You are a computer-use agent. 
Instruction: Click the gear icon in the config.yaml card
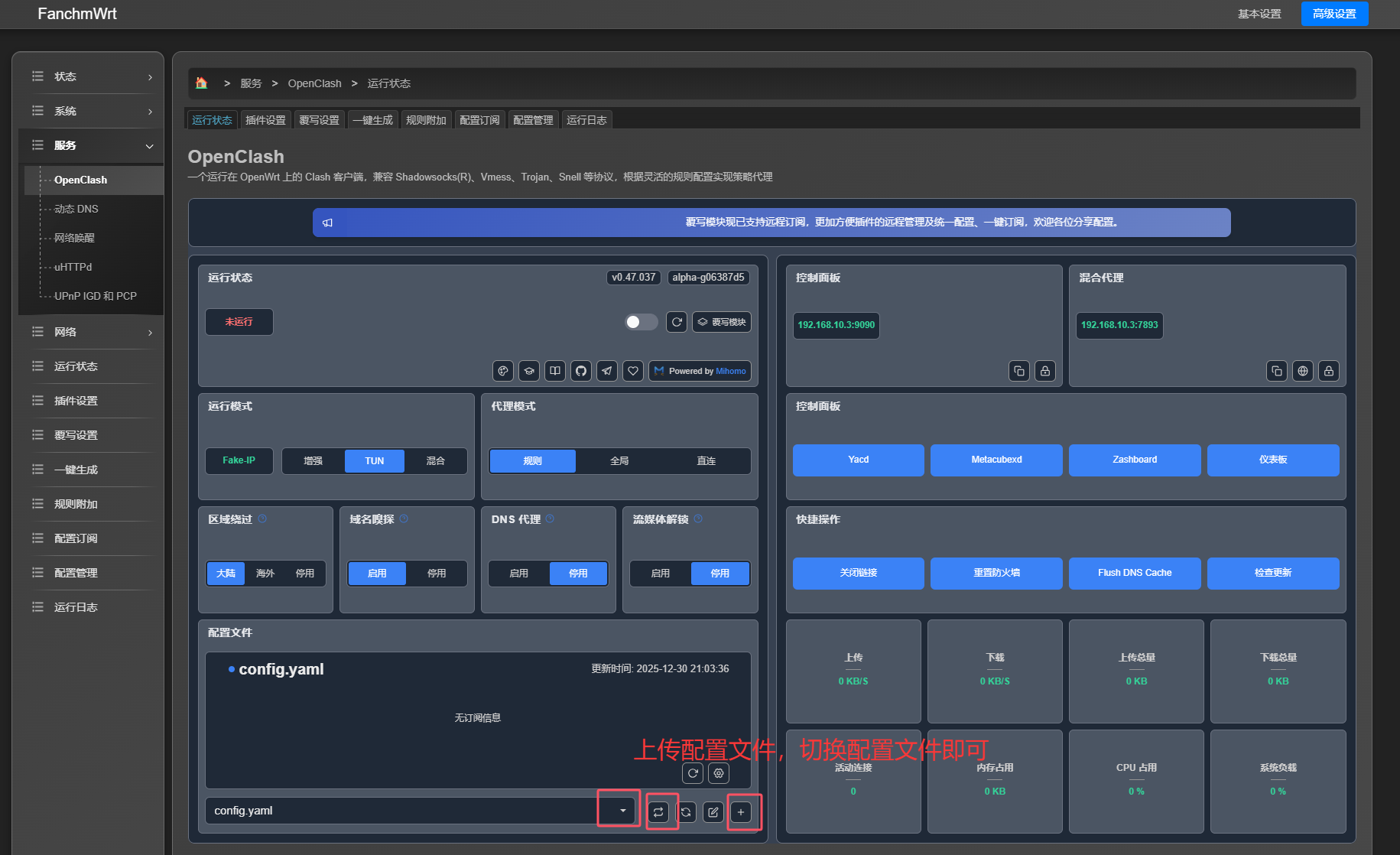[719, 773]
